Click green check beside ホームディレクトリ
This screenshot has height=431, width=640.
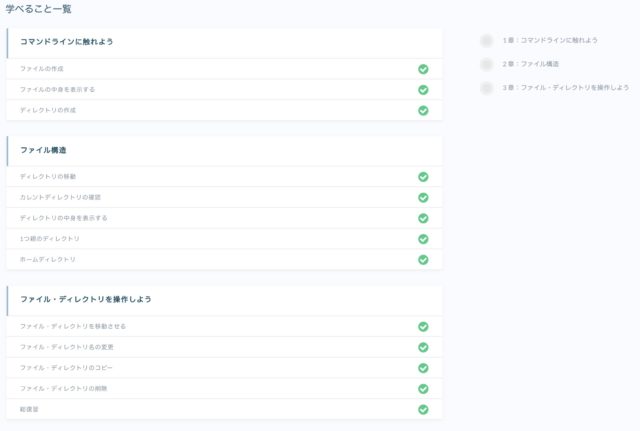pyautogui.click(x=423, y=260)
